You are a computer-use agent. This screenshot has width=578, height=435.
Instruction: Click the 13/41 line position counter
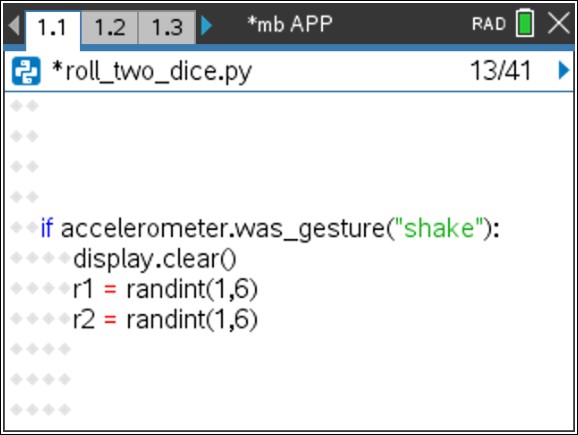coord(501,70)
